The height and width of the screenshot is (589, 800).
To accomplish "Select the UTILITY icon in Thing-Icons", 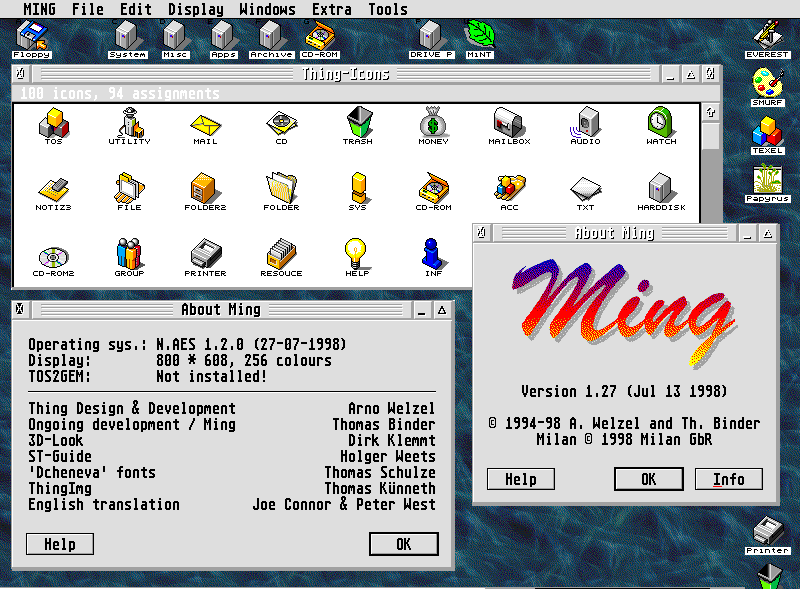I will pyautogui.click(x=129, y=126).
